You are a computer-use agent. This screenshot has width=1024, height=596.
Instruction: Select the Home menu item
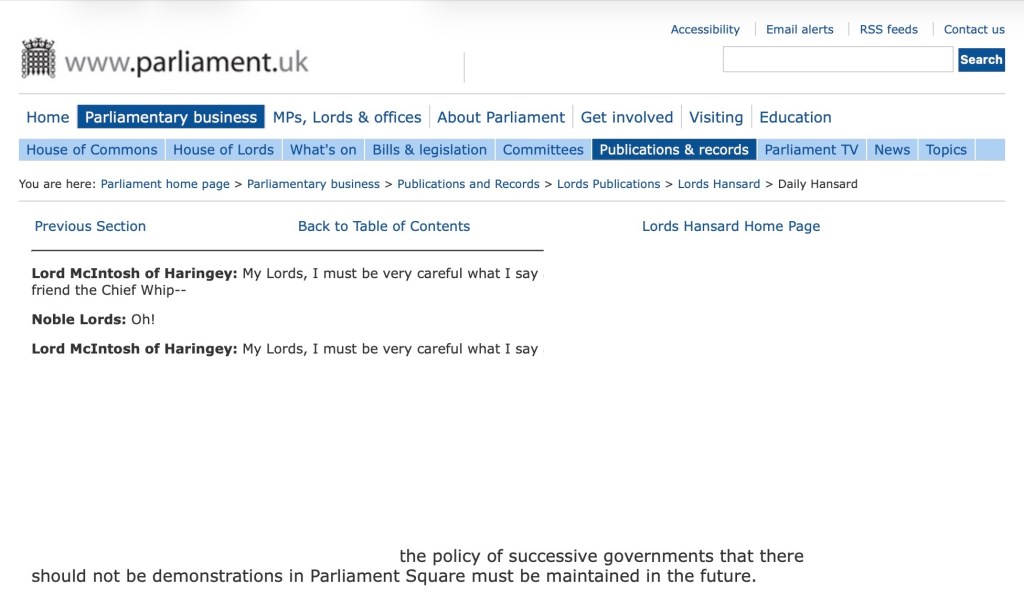(48, 117)
